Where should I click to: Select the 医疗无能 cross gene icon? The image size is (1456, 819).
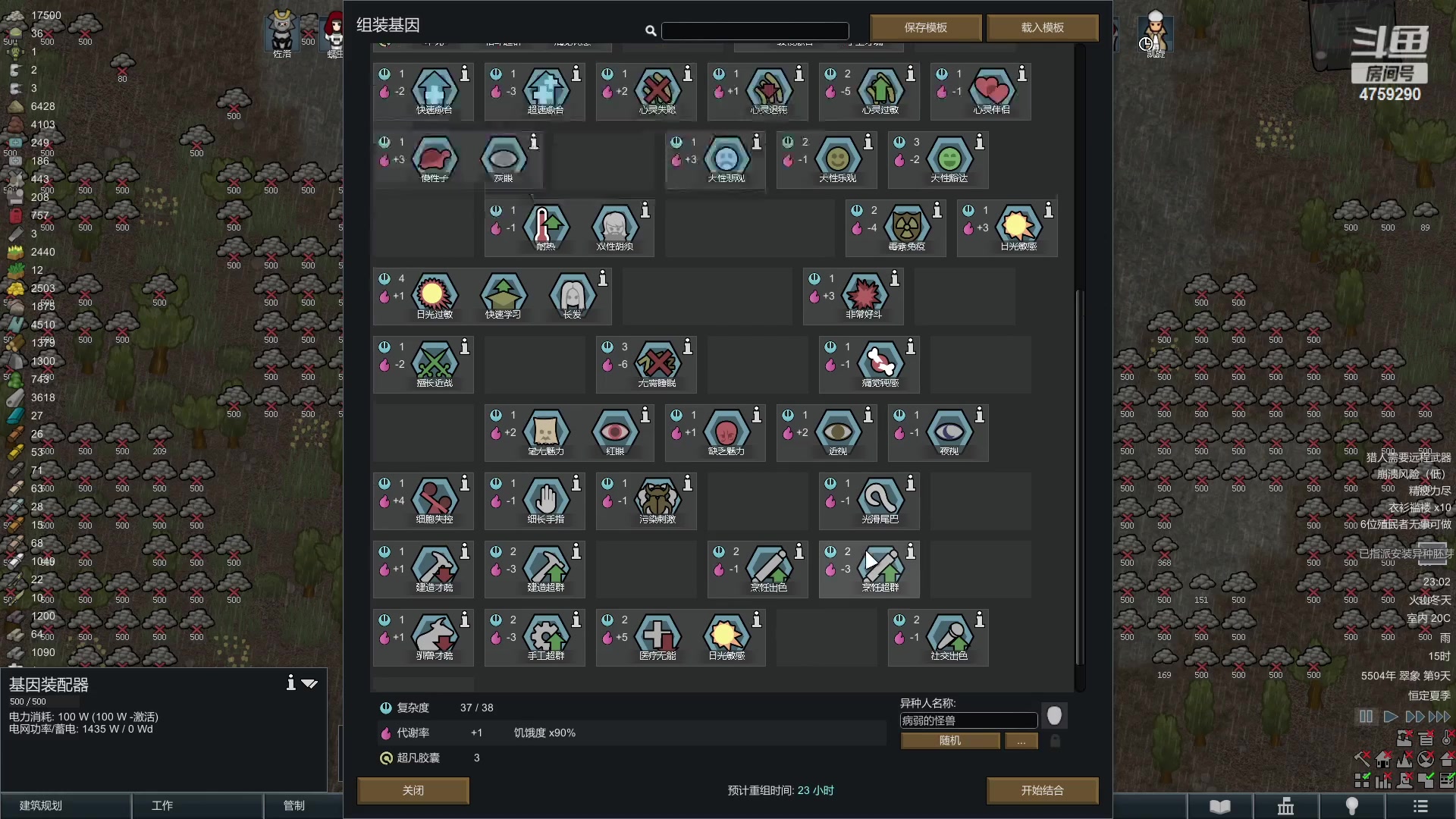657,635
